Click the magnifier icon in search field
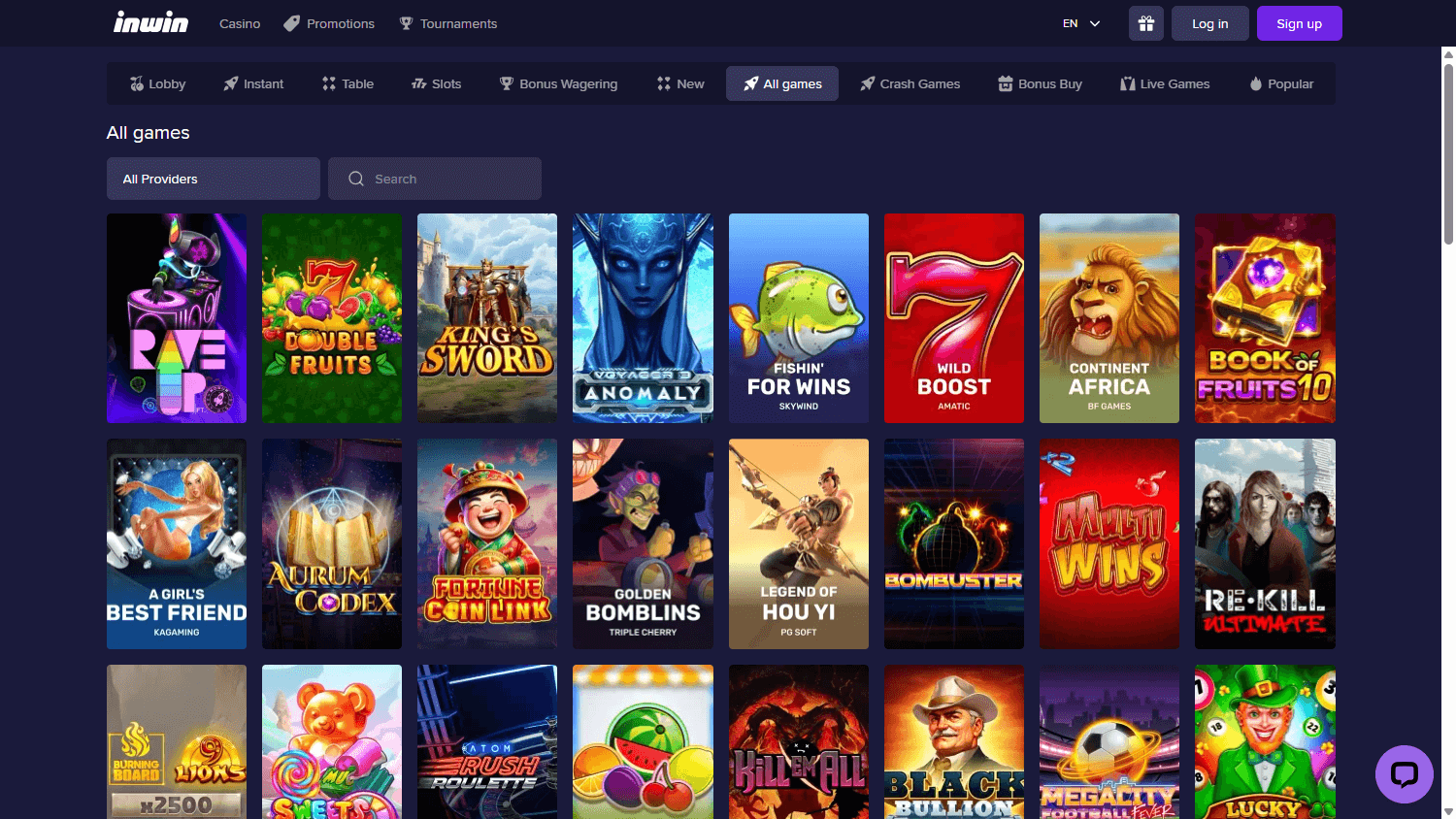The width and height of the screenshot is (1456, 819). (356, 179)
